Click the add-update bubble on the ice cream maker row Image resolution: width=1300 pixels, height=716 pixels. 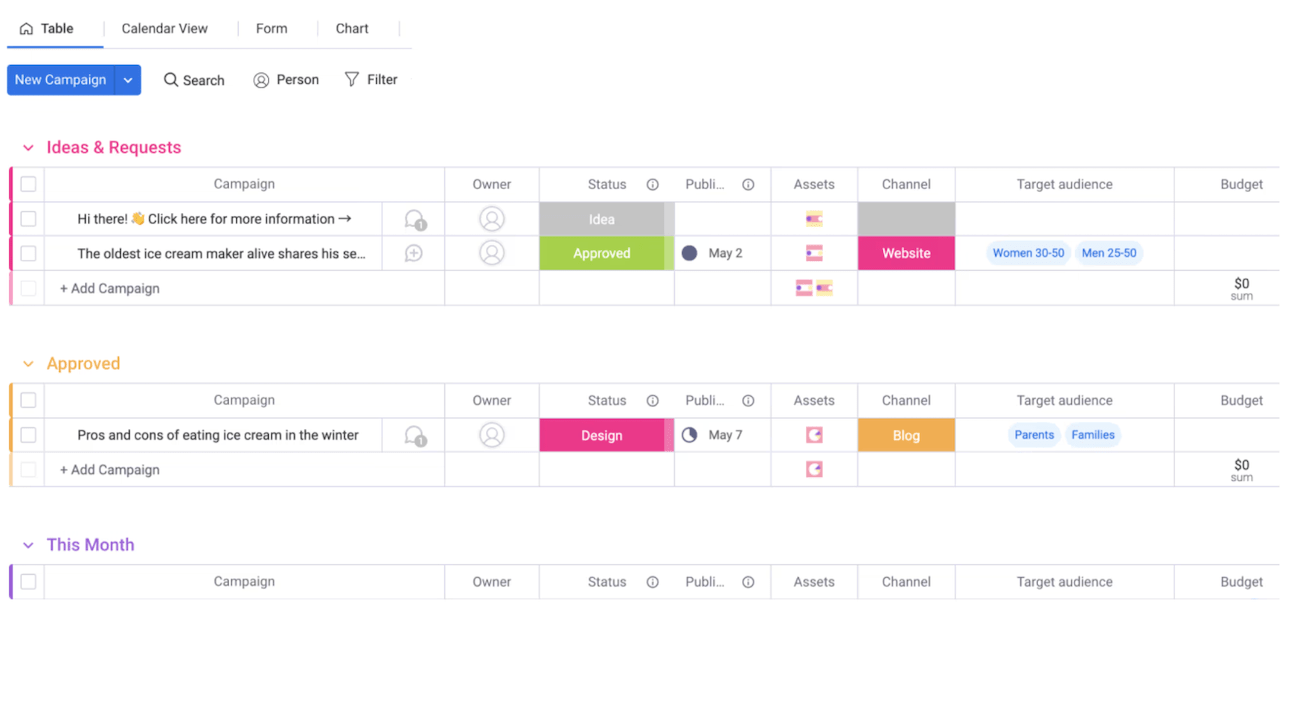click(x=413, y=253)
